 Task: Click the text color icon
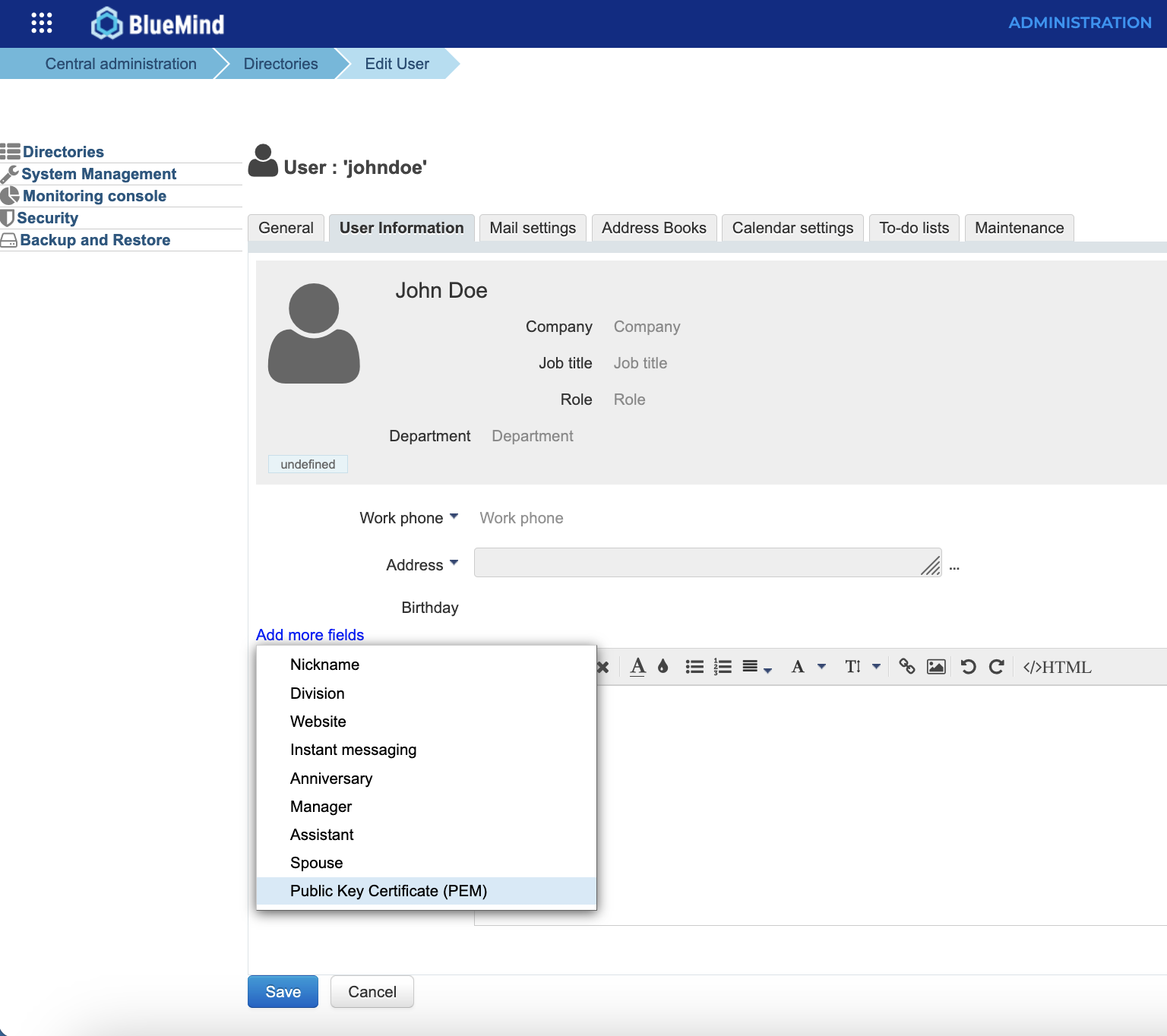click(x=637, y=667)
